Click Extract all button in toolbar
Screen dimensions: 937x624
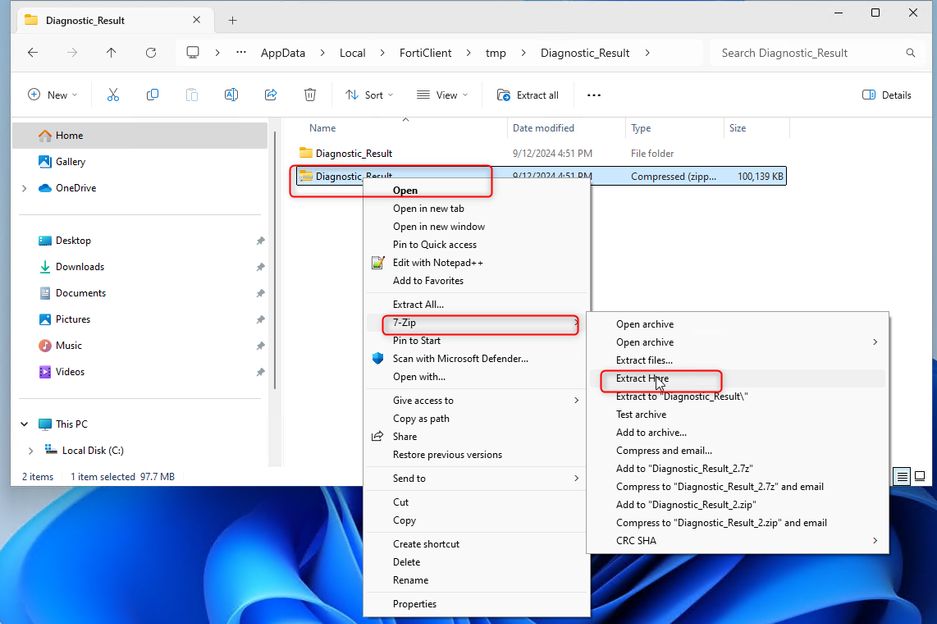[x=528, y=95]
